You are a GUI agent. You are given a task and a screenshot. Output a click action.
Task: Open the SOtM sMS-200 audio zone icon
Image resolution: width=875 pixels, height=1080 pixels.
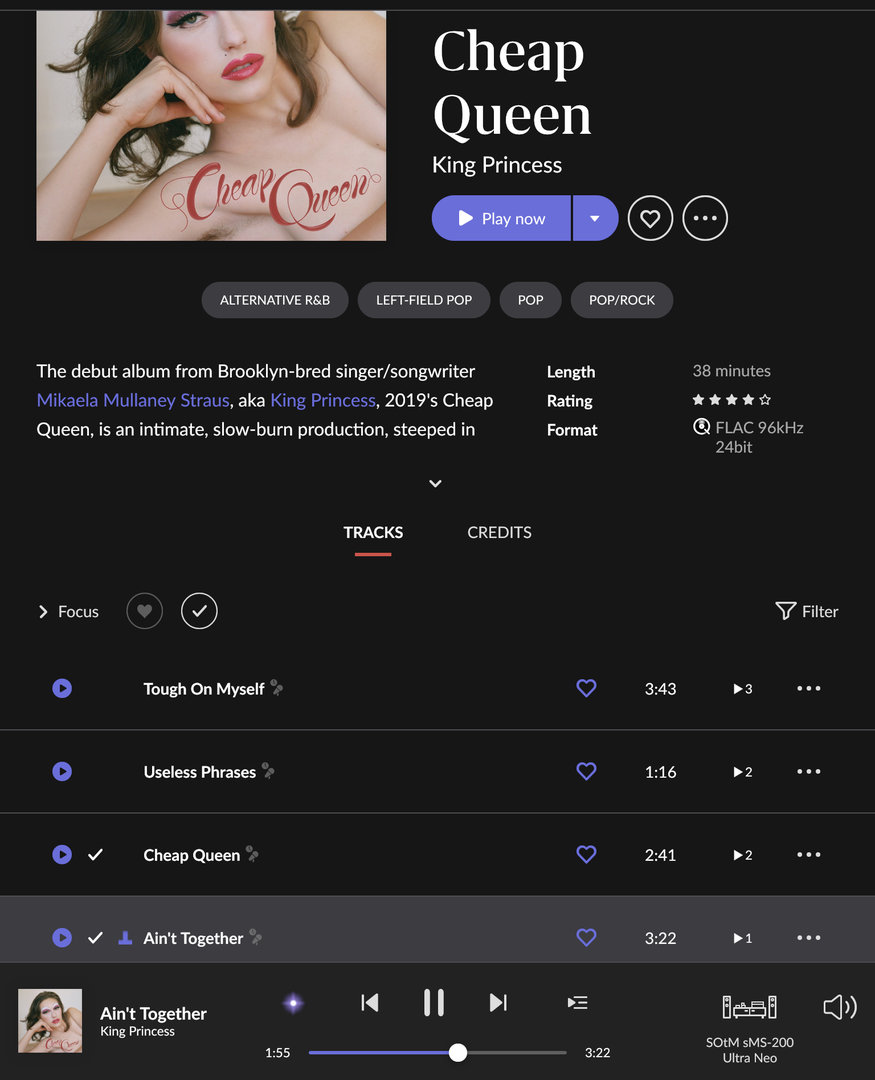(749, 1007)
